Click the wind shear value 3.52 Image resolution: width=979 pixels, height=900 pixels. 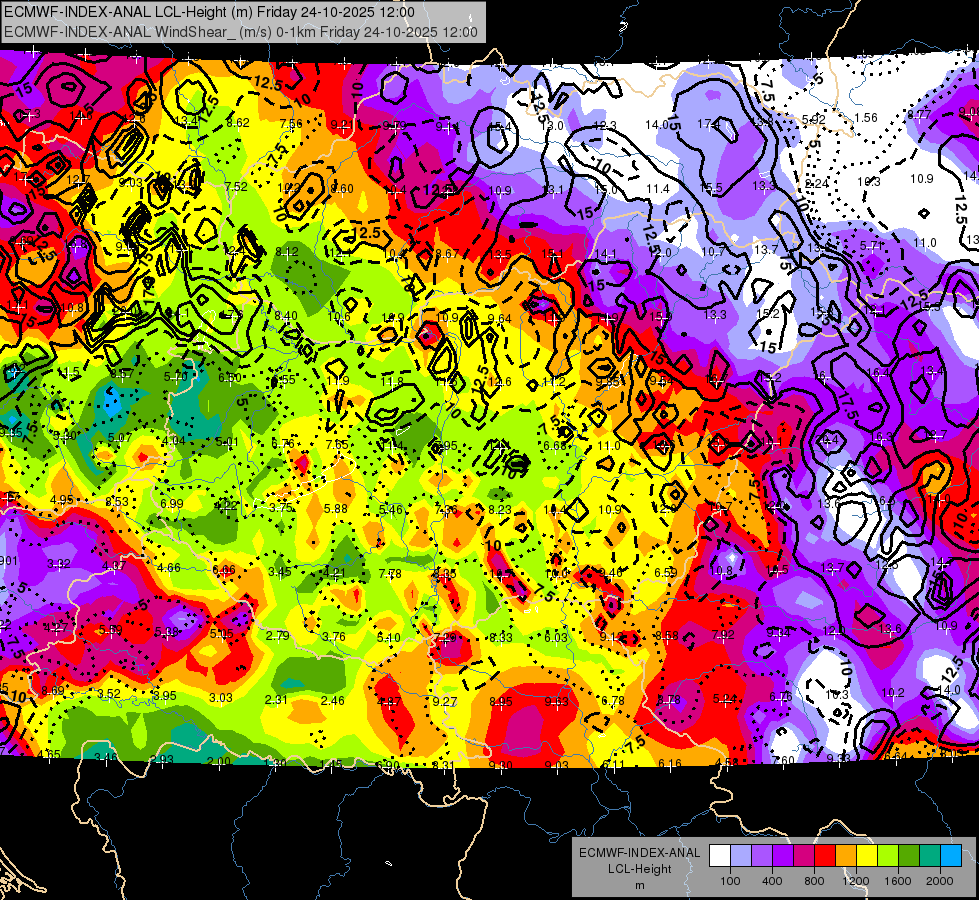(109, 693)
